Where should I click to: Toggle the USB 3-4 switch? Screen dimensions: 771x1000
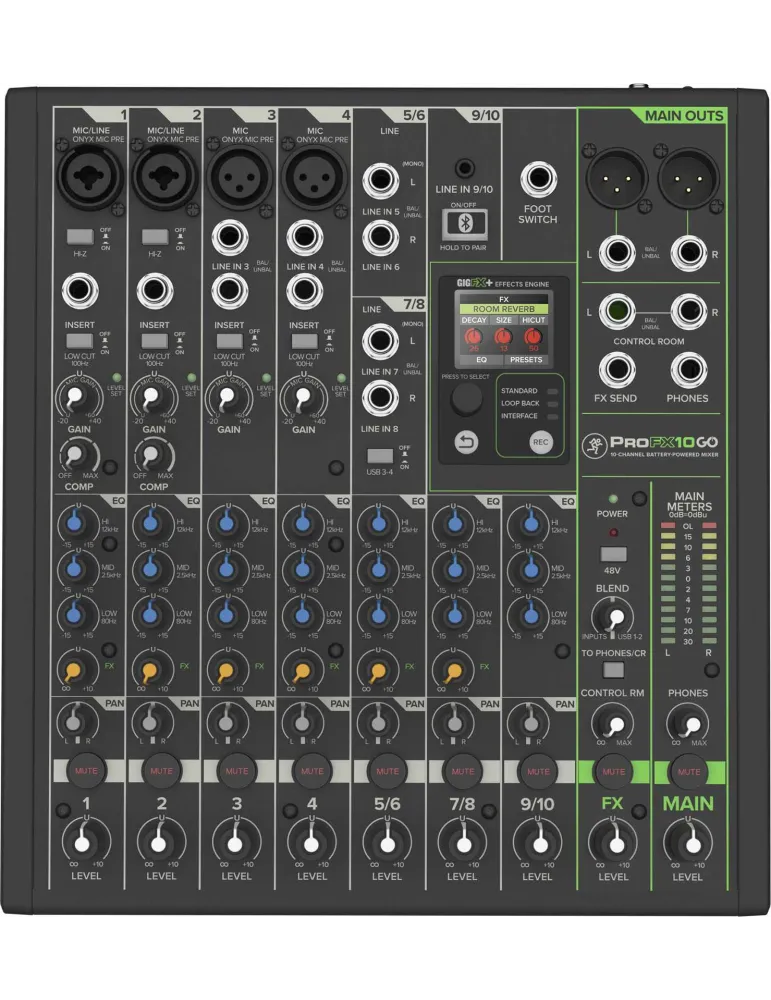[x=380, y=456]
